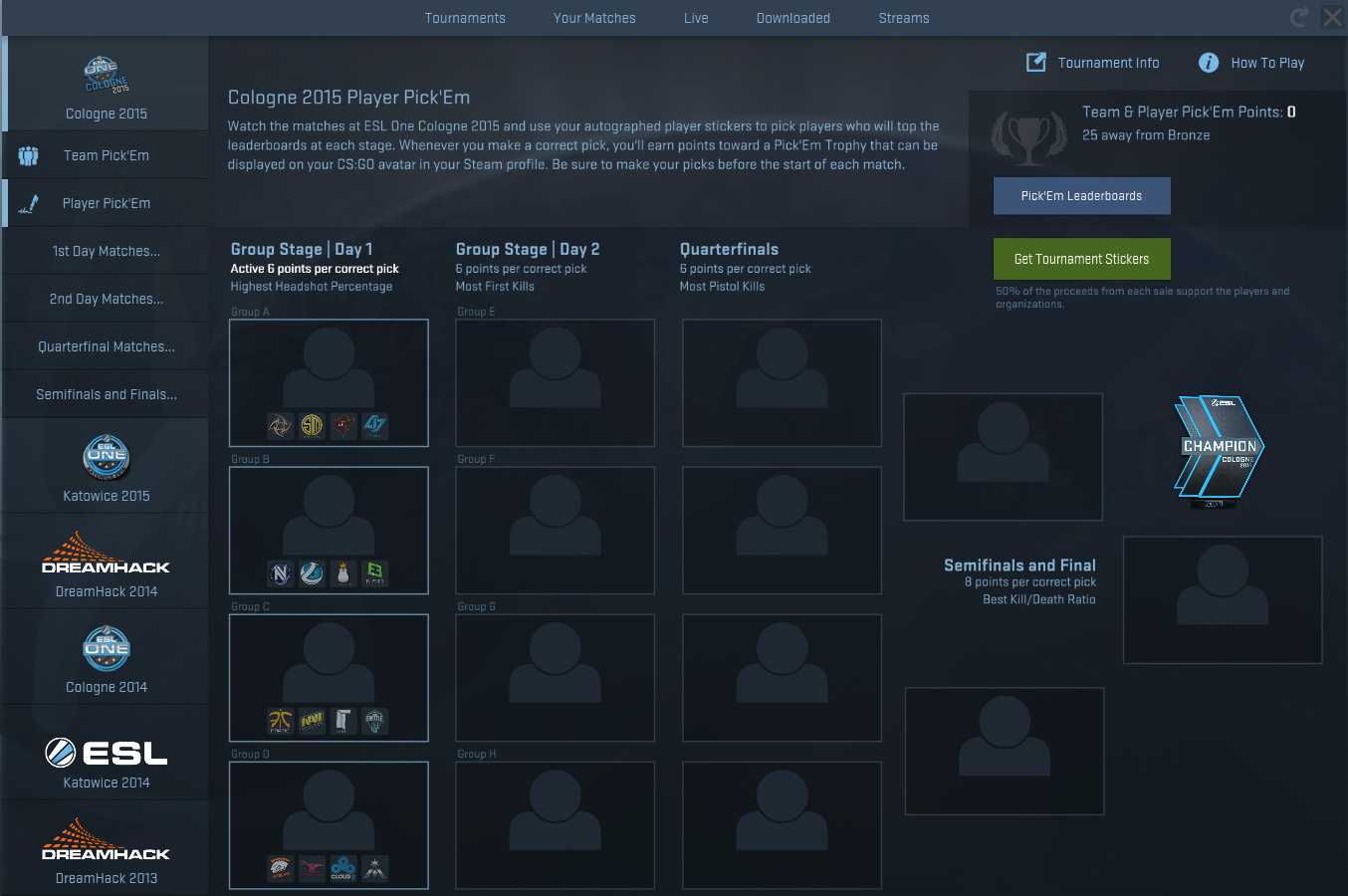Open the Katowice 2015 tournament entry

106,466
